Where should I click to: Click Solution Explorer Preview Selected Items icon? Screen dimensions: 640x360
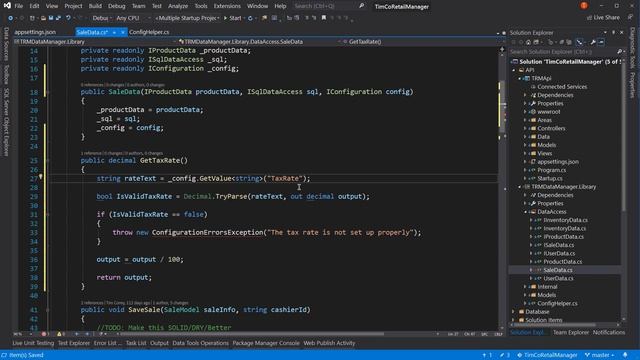click(x=601, y=42)
